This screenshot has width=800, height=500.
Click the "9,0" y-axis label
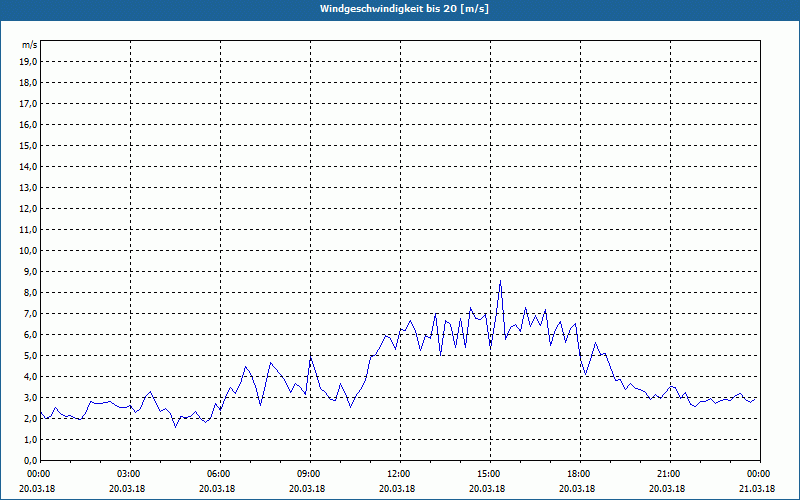click(x=30, y=271)
